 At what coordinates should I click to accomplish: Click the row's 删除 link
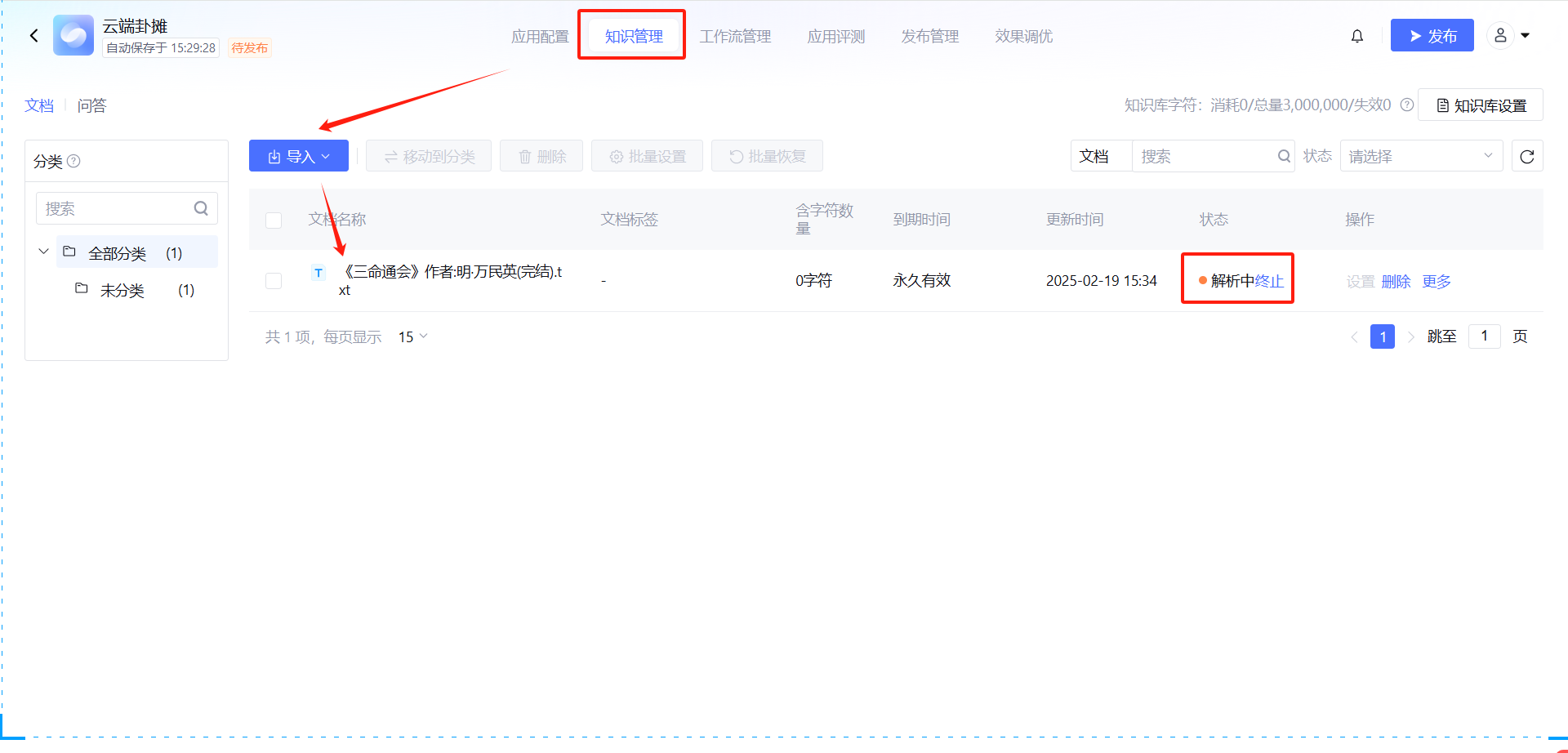click(1396, 281)
